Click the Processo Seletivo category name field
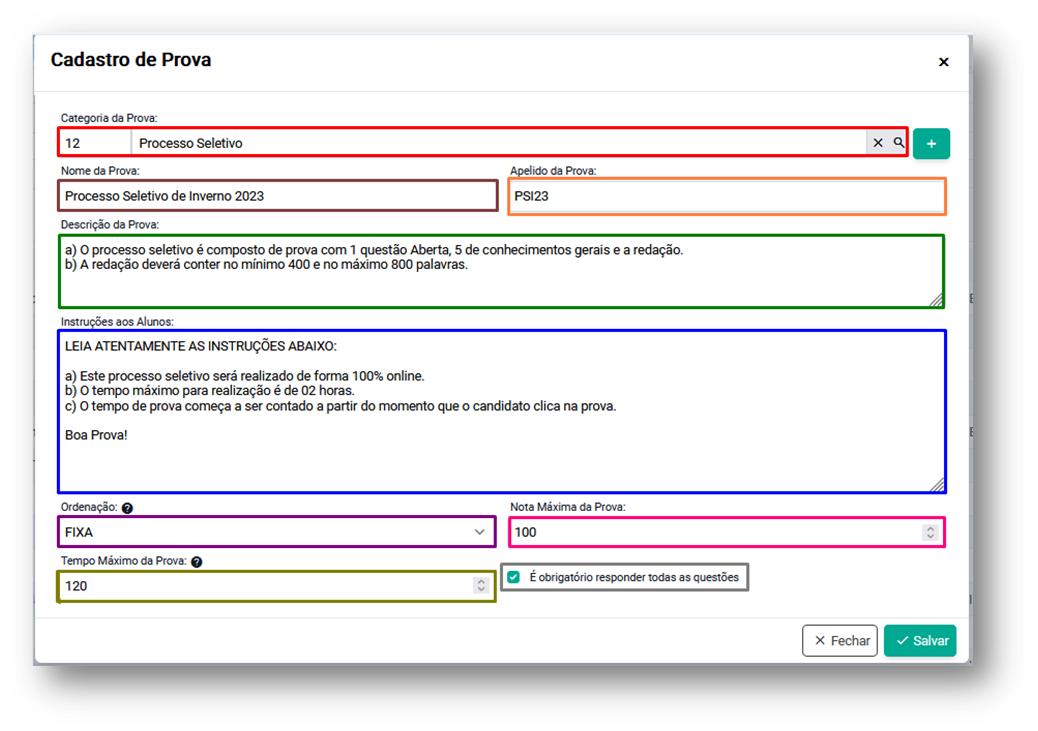The image size is (1038, 731). [498, 142]
